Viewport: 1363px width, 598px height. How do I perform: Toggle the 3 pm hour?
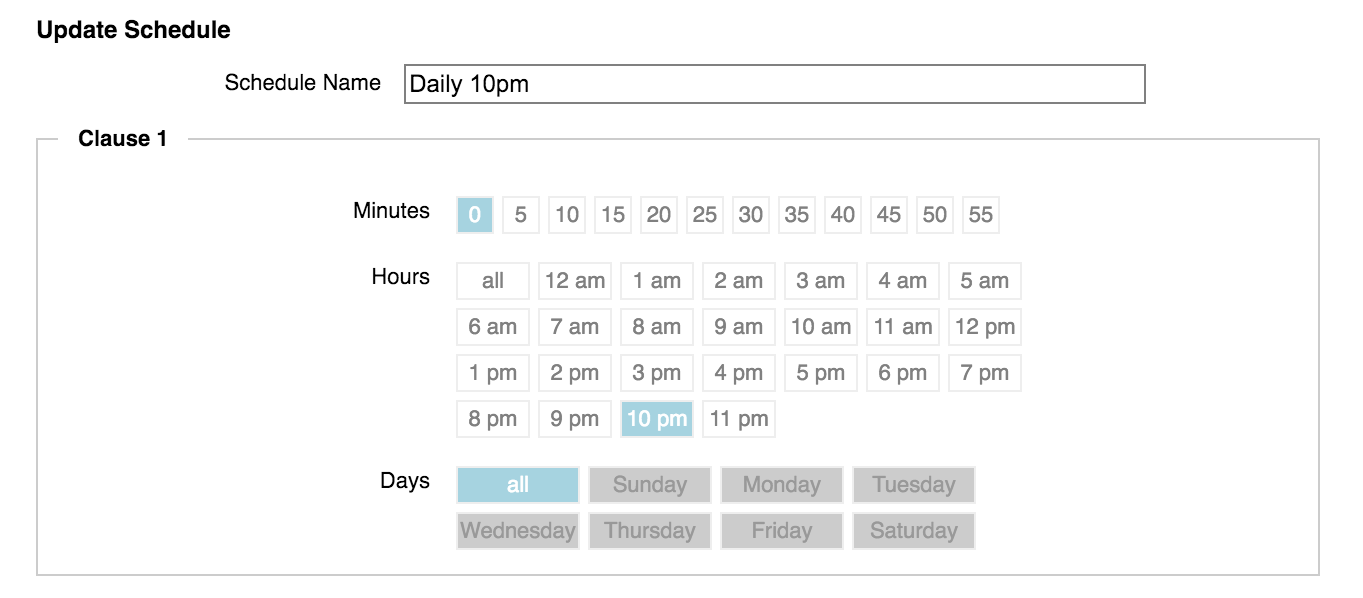click(657, 373)
